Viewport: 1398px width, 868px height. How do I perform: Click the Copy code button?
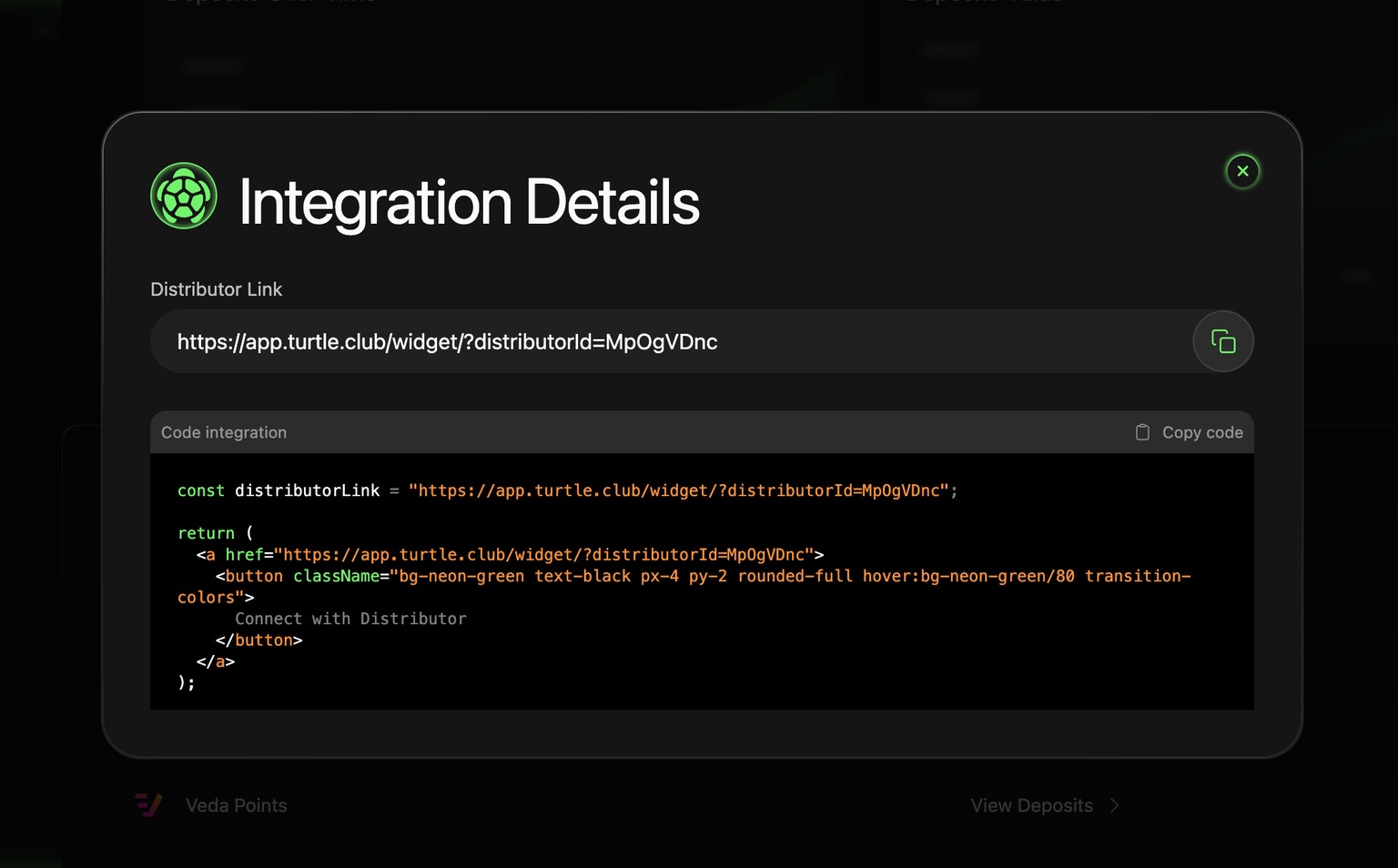[x=1188, y=431]
